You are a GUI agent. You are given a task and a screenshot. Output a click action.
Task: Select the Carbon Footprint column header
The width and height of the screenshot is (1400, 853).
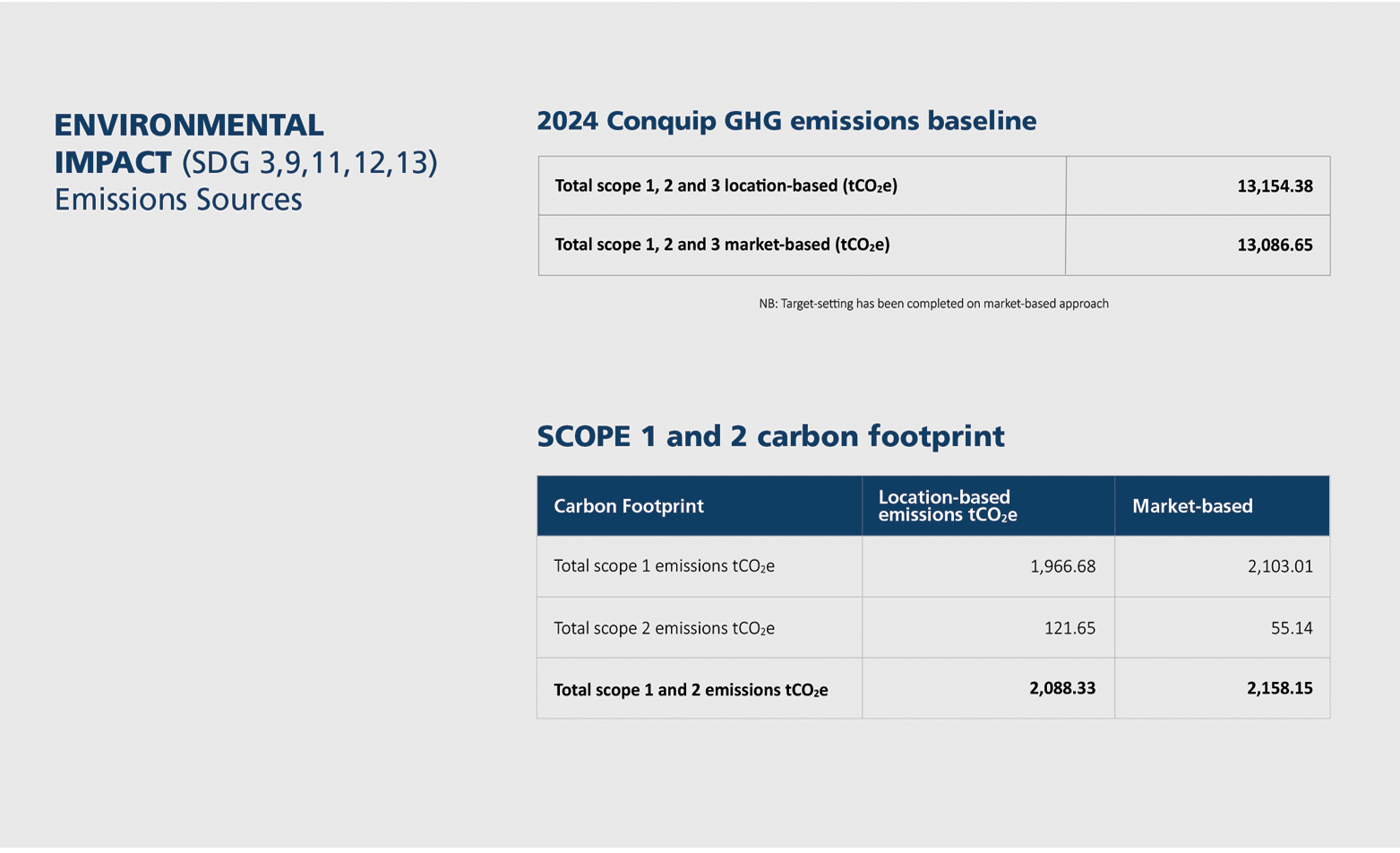tap(629, 506)
